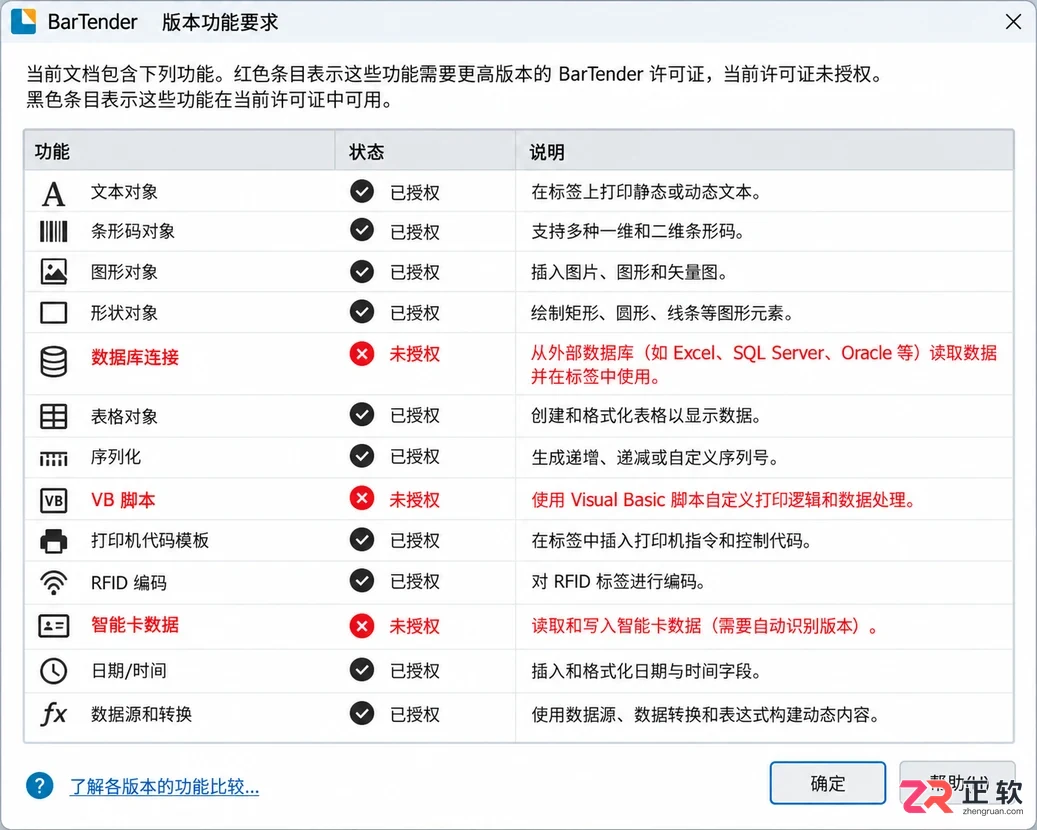Click description 插入和格式化日期与时间字段
The width and height of the screenshot is (1037, 830).
(x=646, y=671)
